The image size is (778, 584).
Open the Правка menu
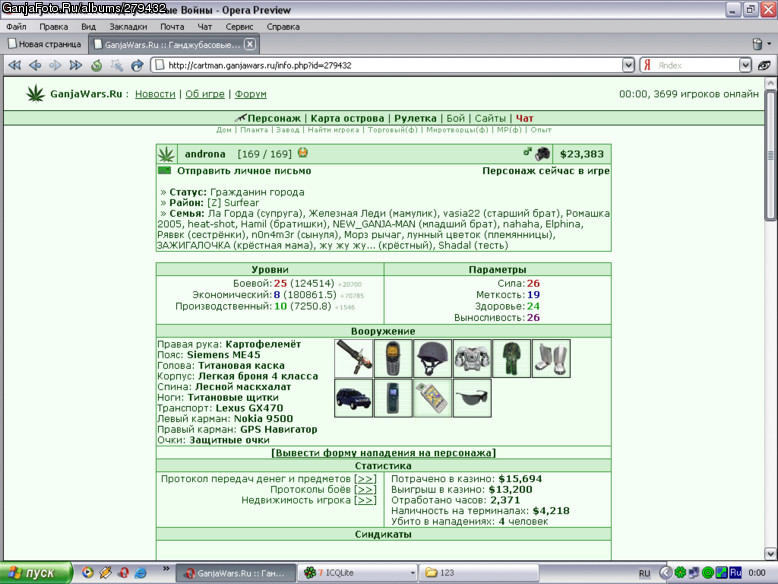tap(54, 27)
